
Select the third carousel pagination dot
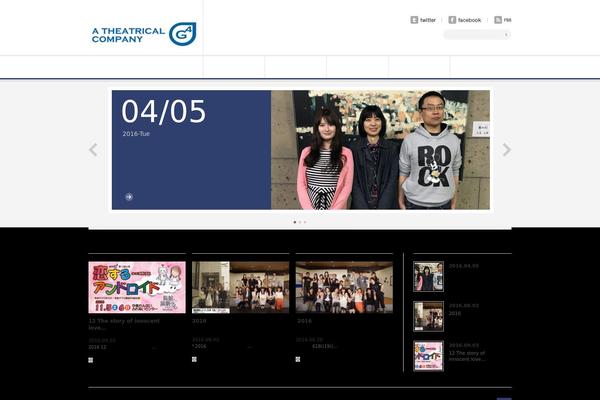(305, 222)
